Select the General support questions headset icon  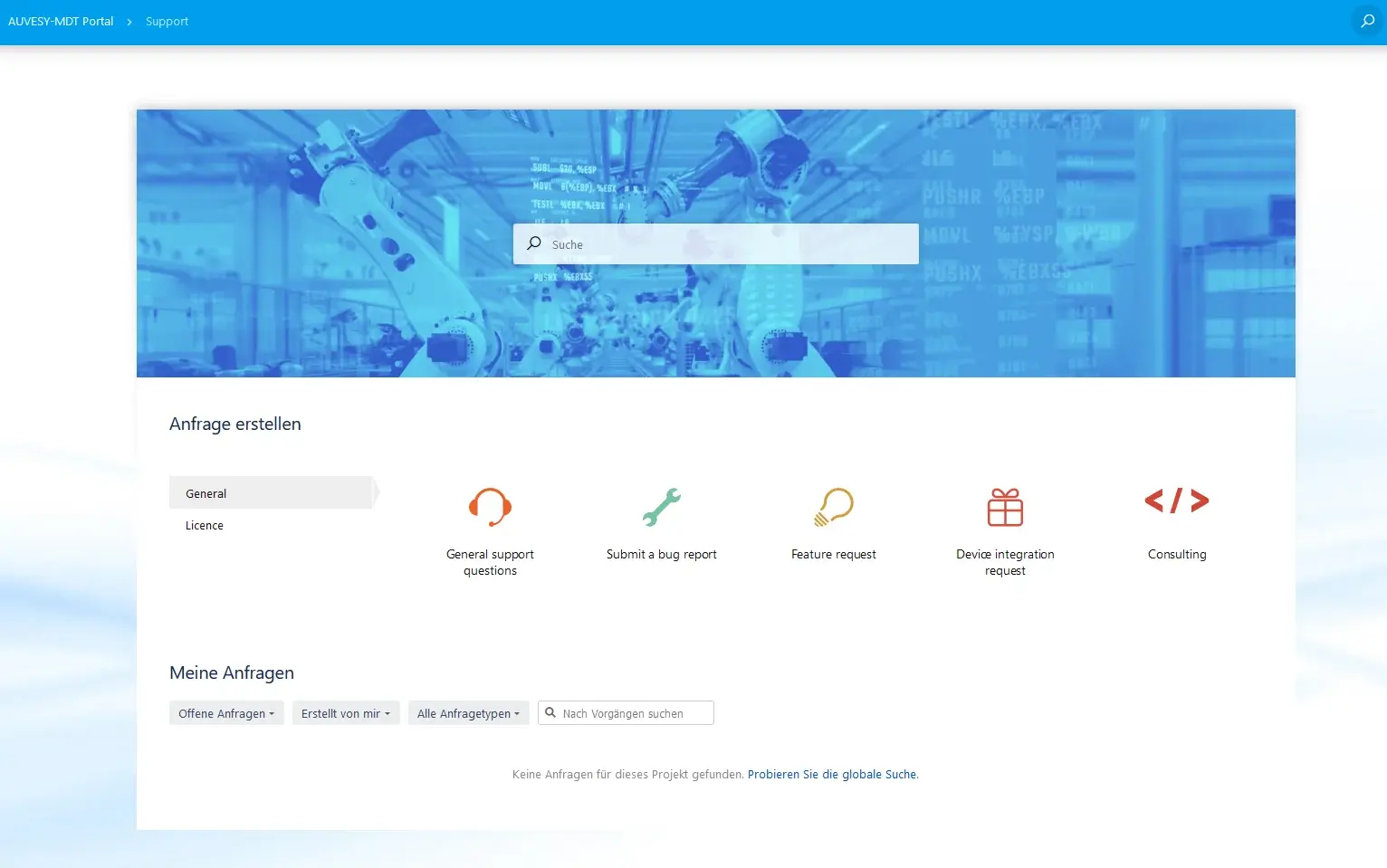(x=490, y=507)
